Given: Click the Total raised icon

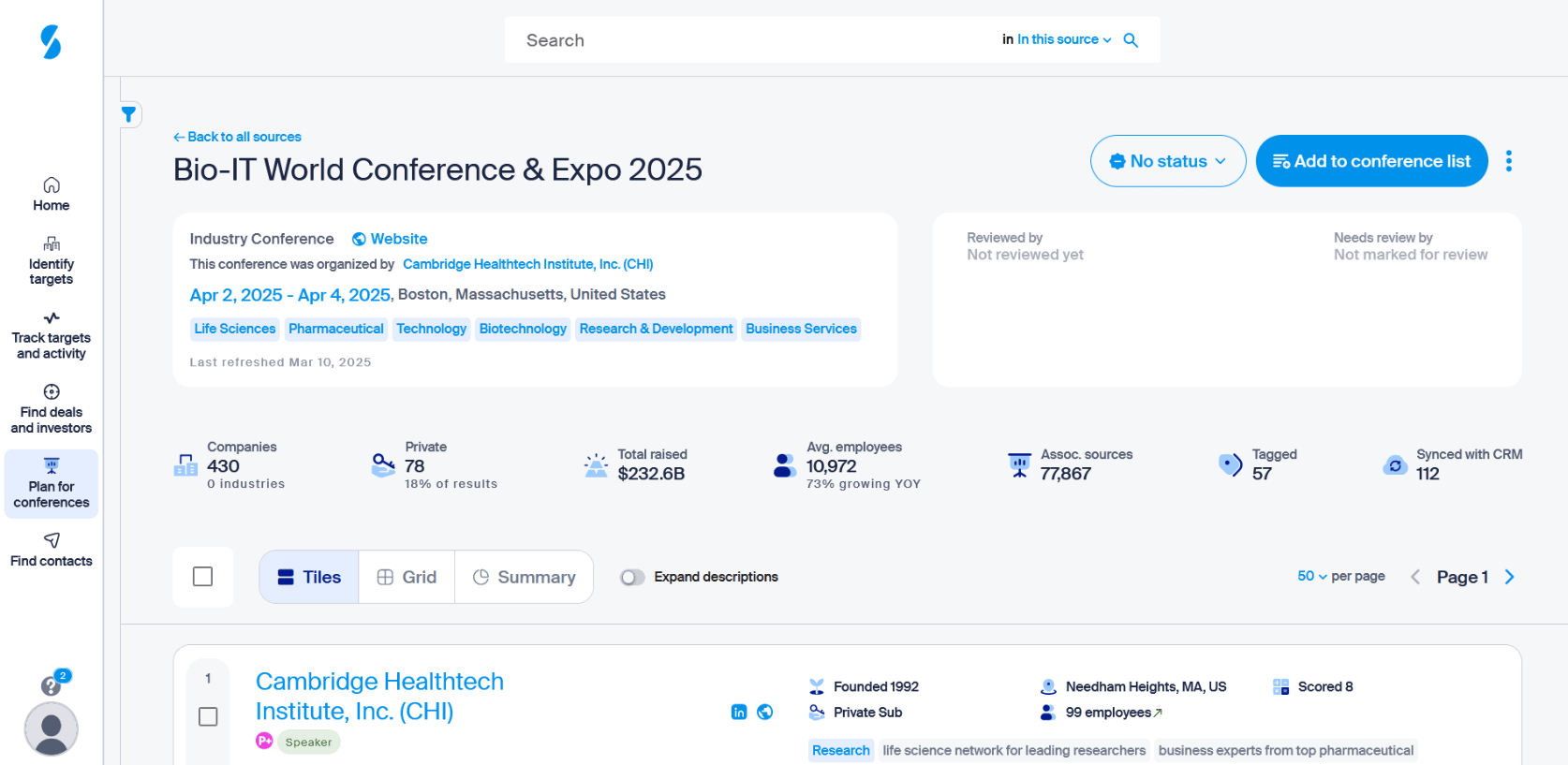Looking at the screenshot, I should [x=596, y=464].
